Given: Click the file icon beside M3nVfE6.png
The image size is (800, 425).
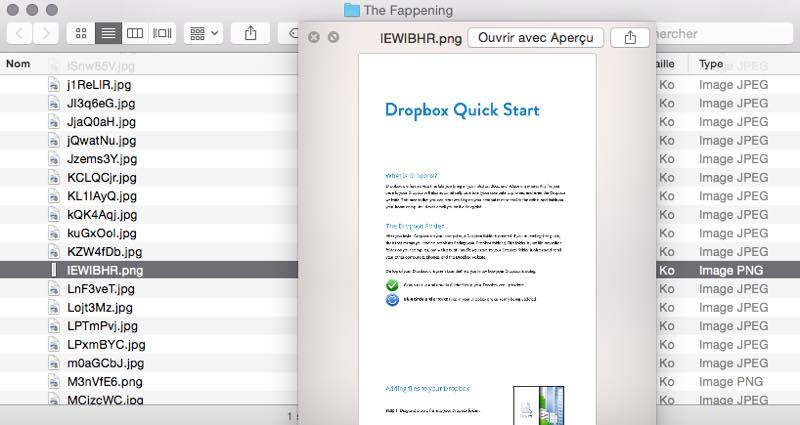Looking at the screenshot, I should click(x=54, y=382).
